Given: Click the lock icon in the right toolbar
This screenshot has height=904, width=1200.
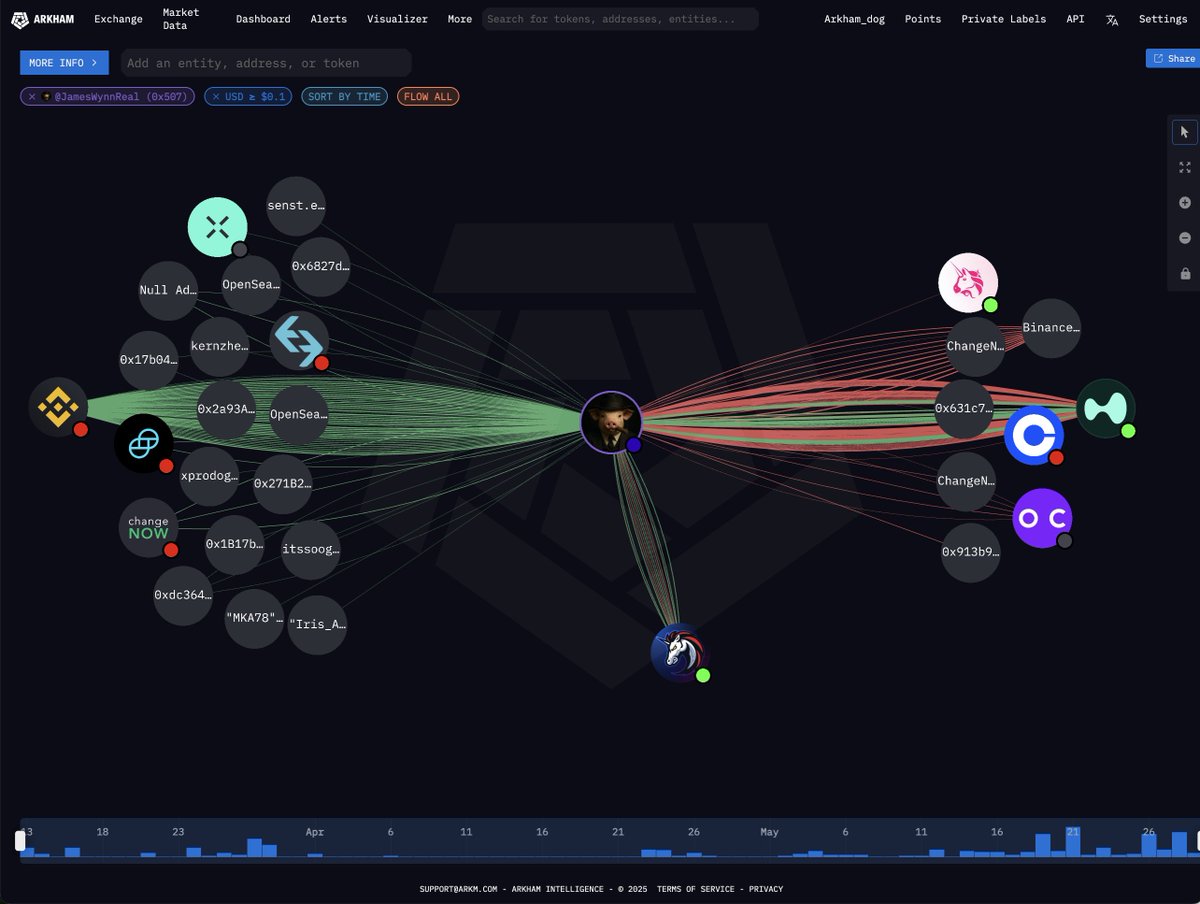Looking at the screenshot, I should tap(1185, 273).
